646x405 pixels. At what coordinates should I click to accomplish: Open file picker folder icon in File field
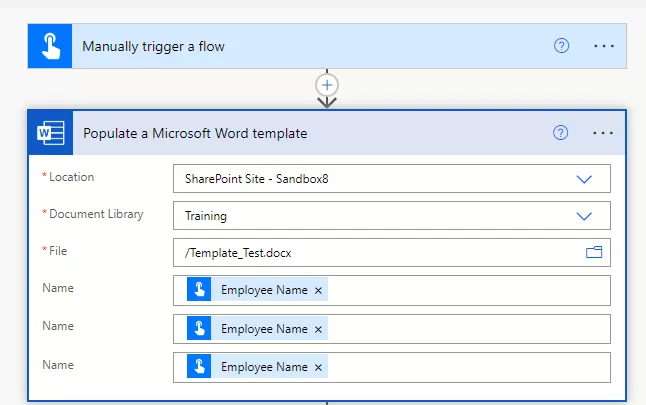point(594,253)
